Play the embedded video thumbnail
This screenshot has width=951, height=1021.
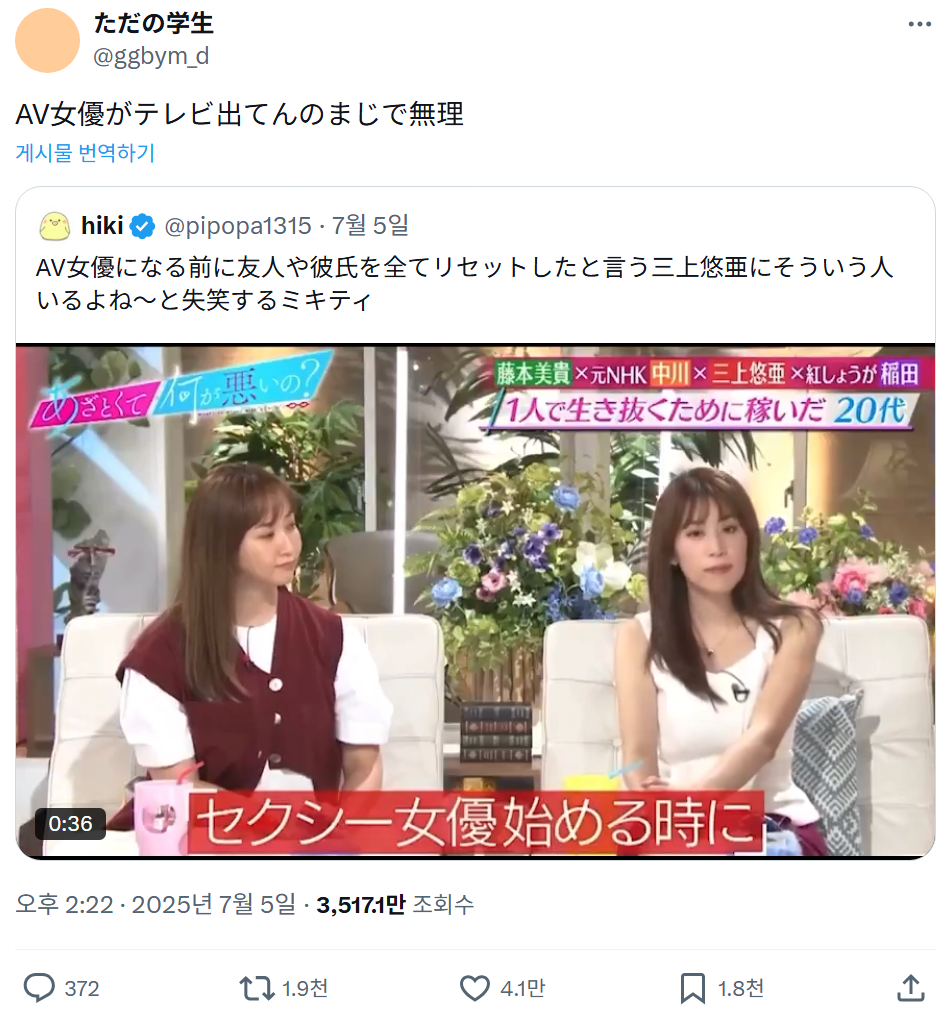click(476, 601)
